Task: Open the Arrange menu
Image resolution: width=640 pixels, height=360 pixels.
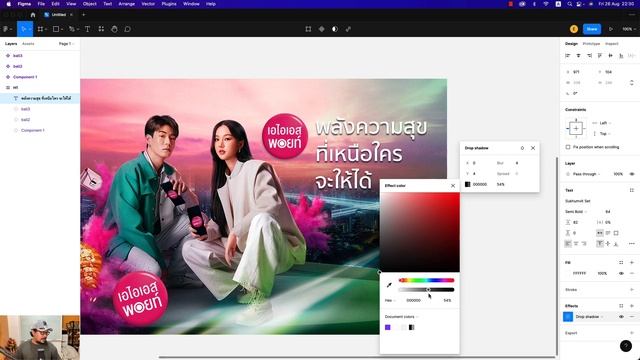Action: [x=127, y=4]
